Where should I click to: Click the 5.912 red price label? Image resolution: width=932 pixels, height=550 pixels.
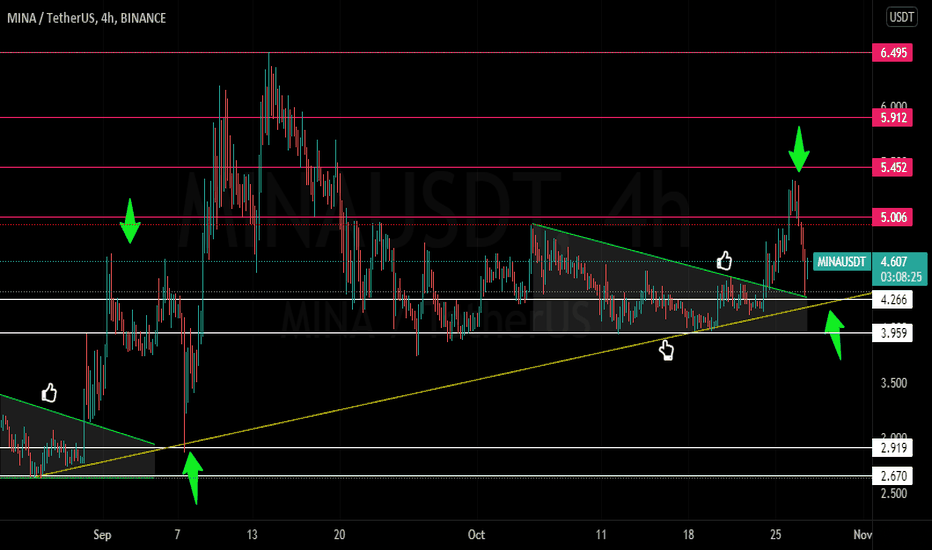coord(893,117)
